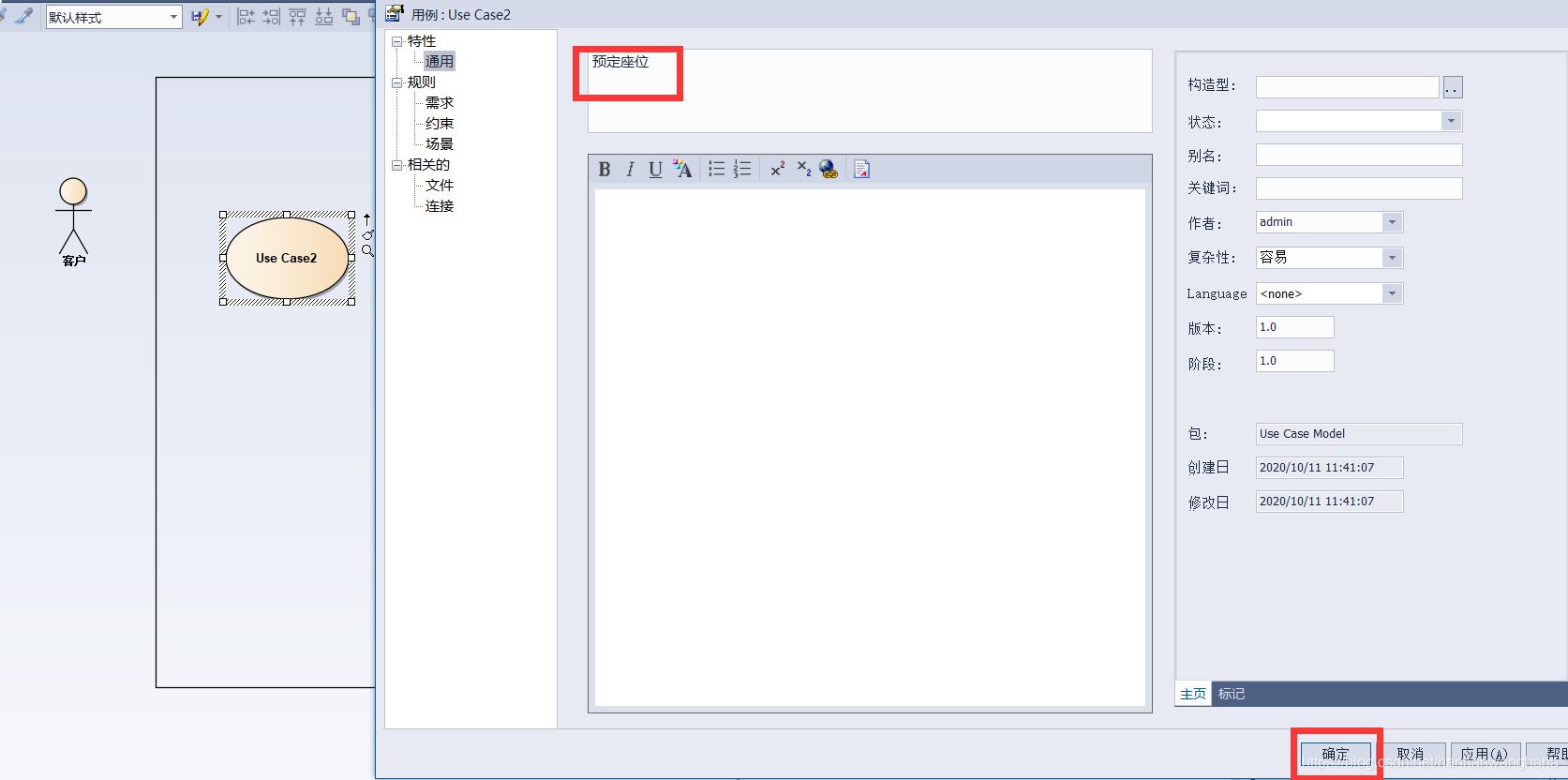Insert a bulleted list in notes
The height and width of the screenshot is (780, 1568).
[x=716, y=169]
